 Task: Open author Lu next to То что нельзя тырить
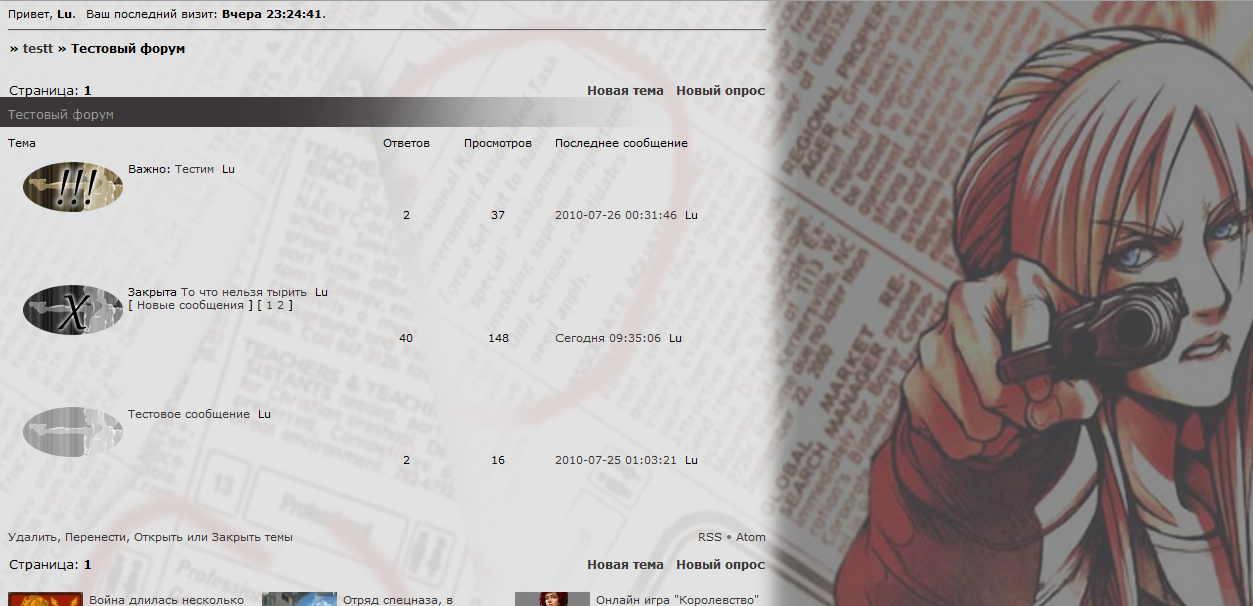coord(321,292)
